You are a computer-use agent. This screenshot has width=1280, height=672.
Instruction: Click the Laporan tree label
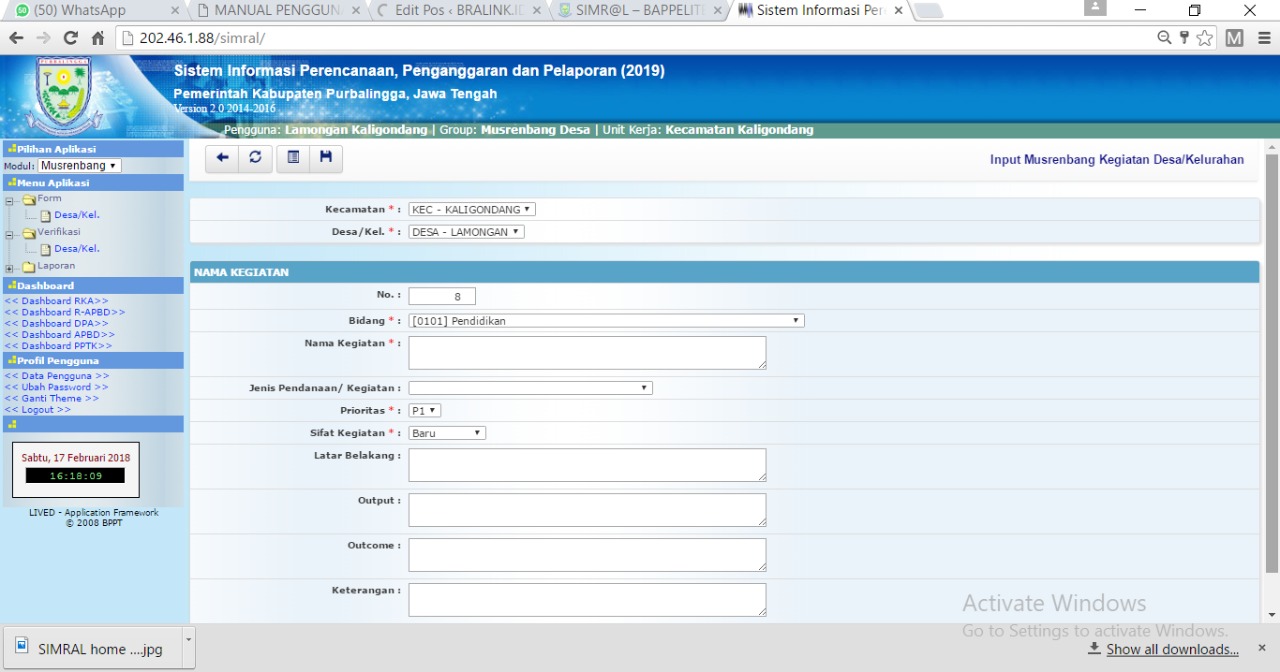[56, 266]
